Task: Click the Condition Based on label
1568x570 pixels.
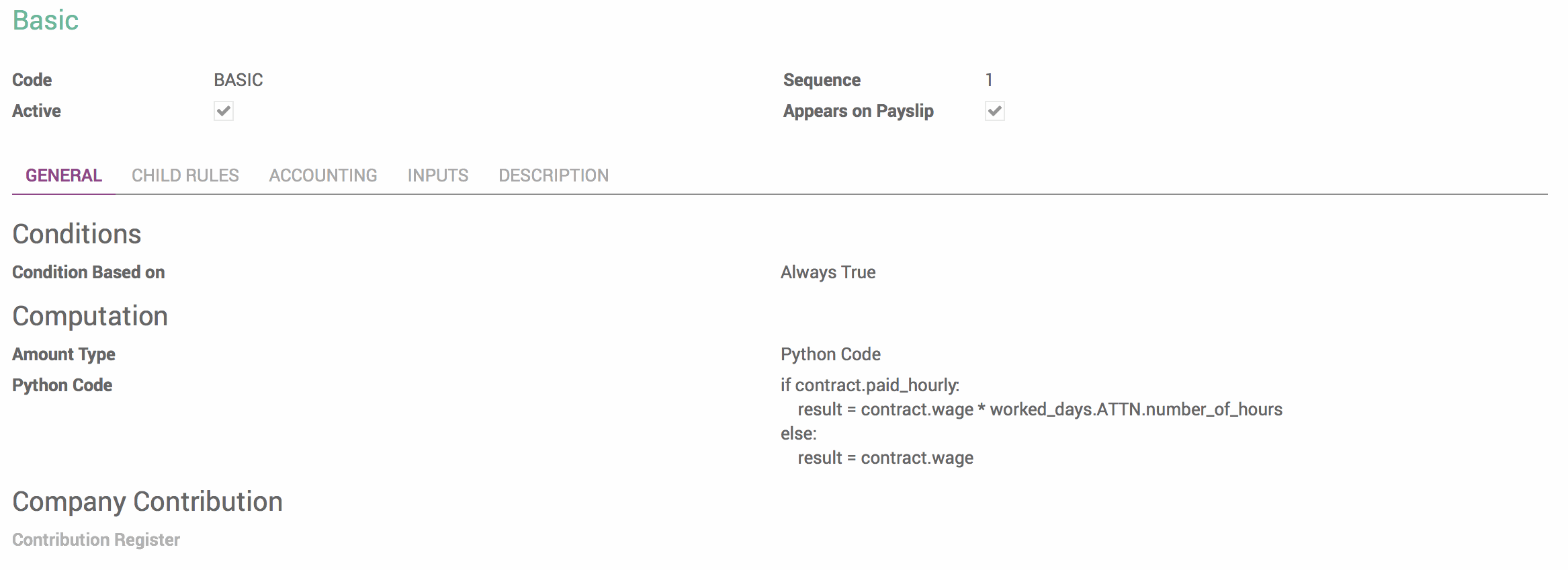Action: [89, 272]
